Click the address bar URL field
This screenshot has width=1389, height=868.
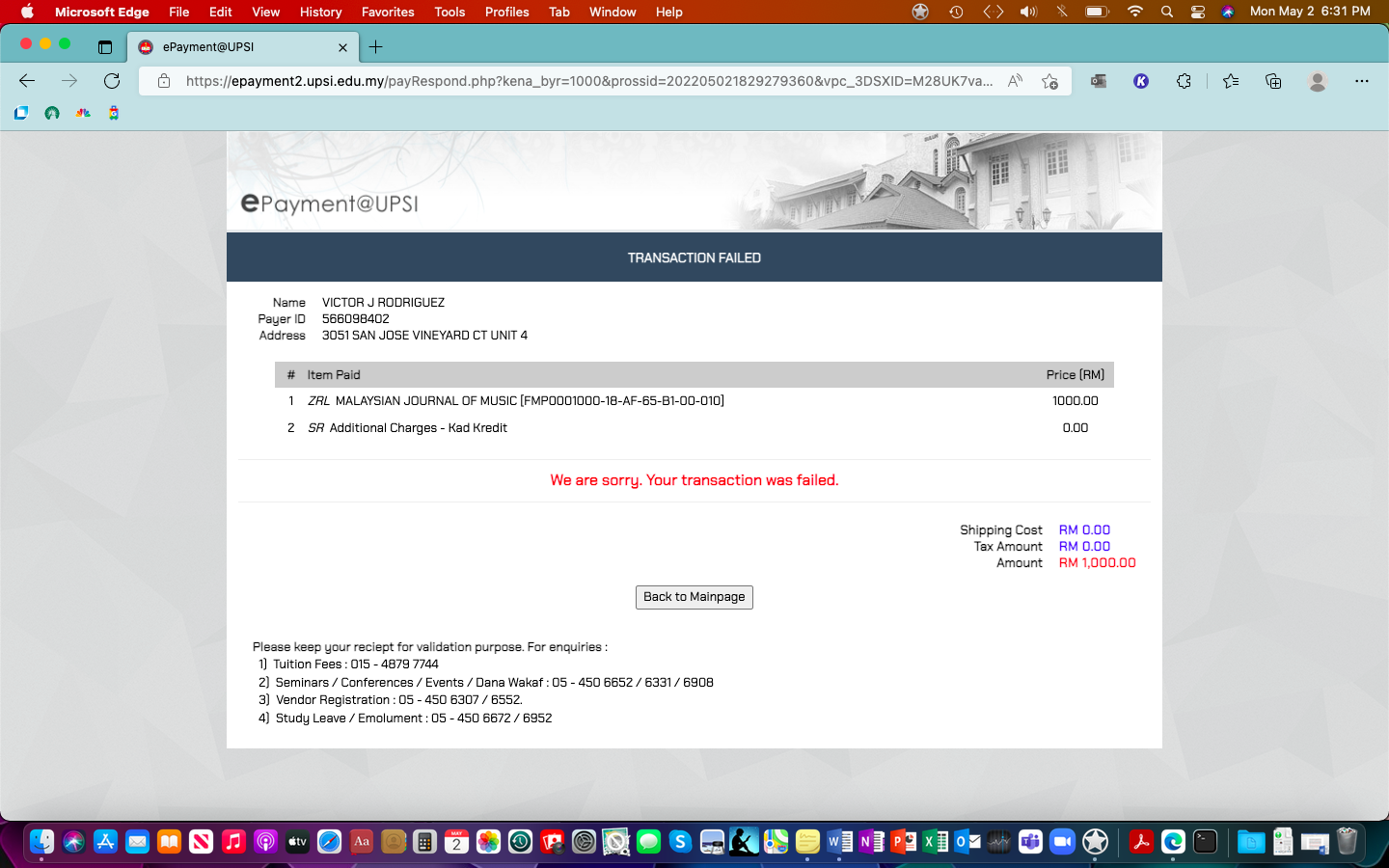588,81
